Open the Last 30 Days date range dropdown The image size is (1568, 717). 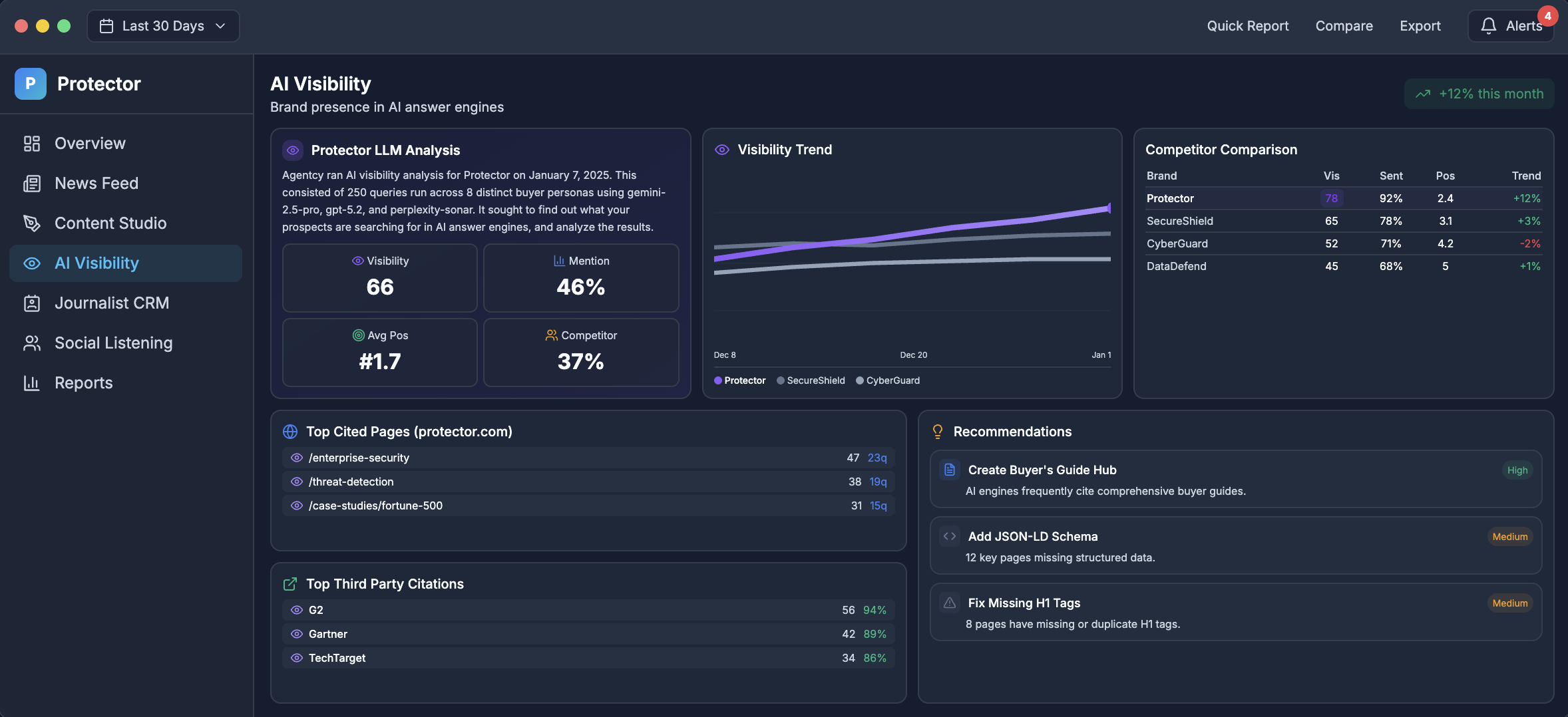163,26
